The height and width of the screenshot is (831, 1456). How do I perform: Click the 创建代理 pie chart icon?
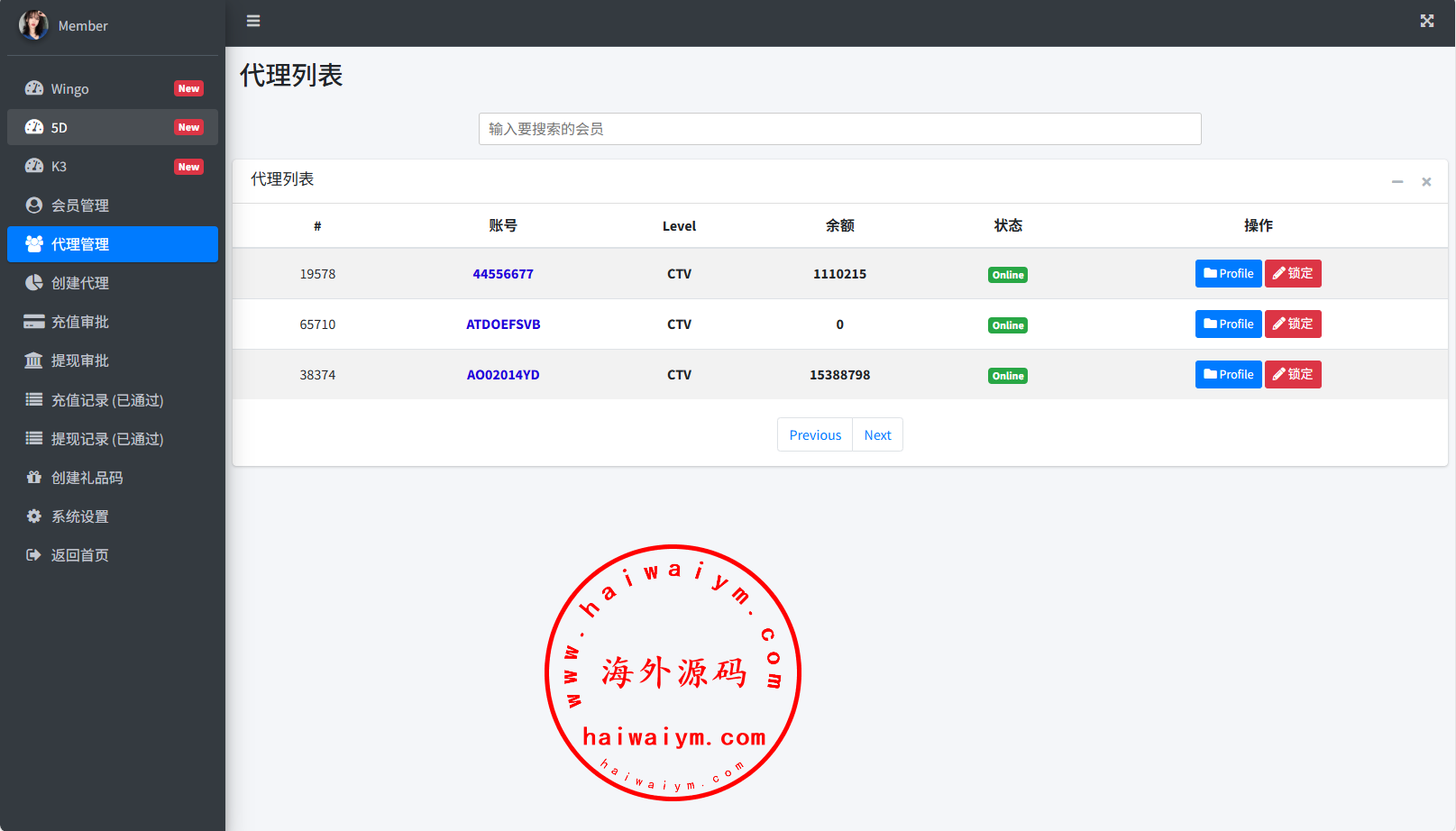[x=34, y=283]
